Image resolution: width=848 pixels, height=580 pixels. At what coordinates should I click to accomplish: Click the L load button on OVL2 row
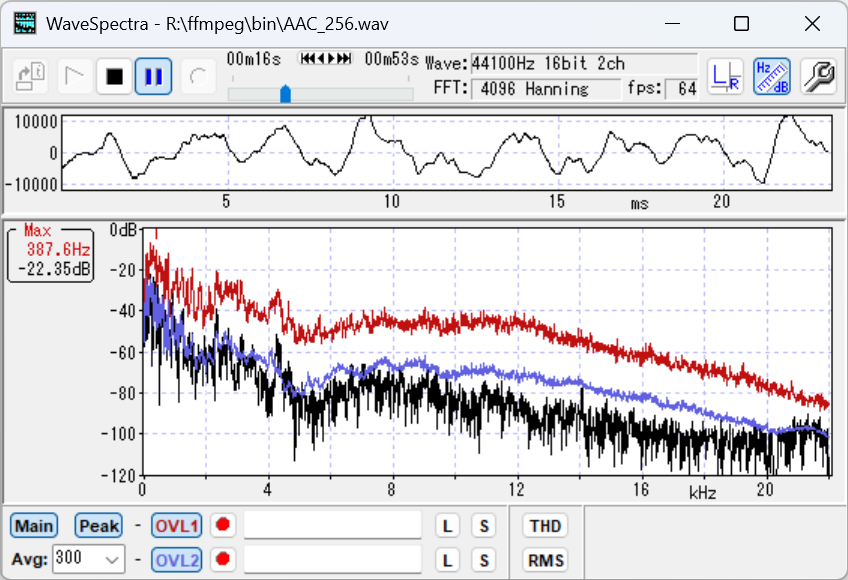tap(447, 560)
